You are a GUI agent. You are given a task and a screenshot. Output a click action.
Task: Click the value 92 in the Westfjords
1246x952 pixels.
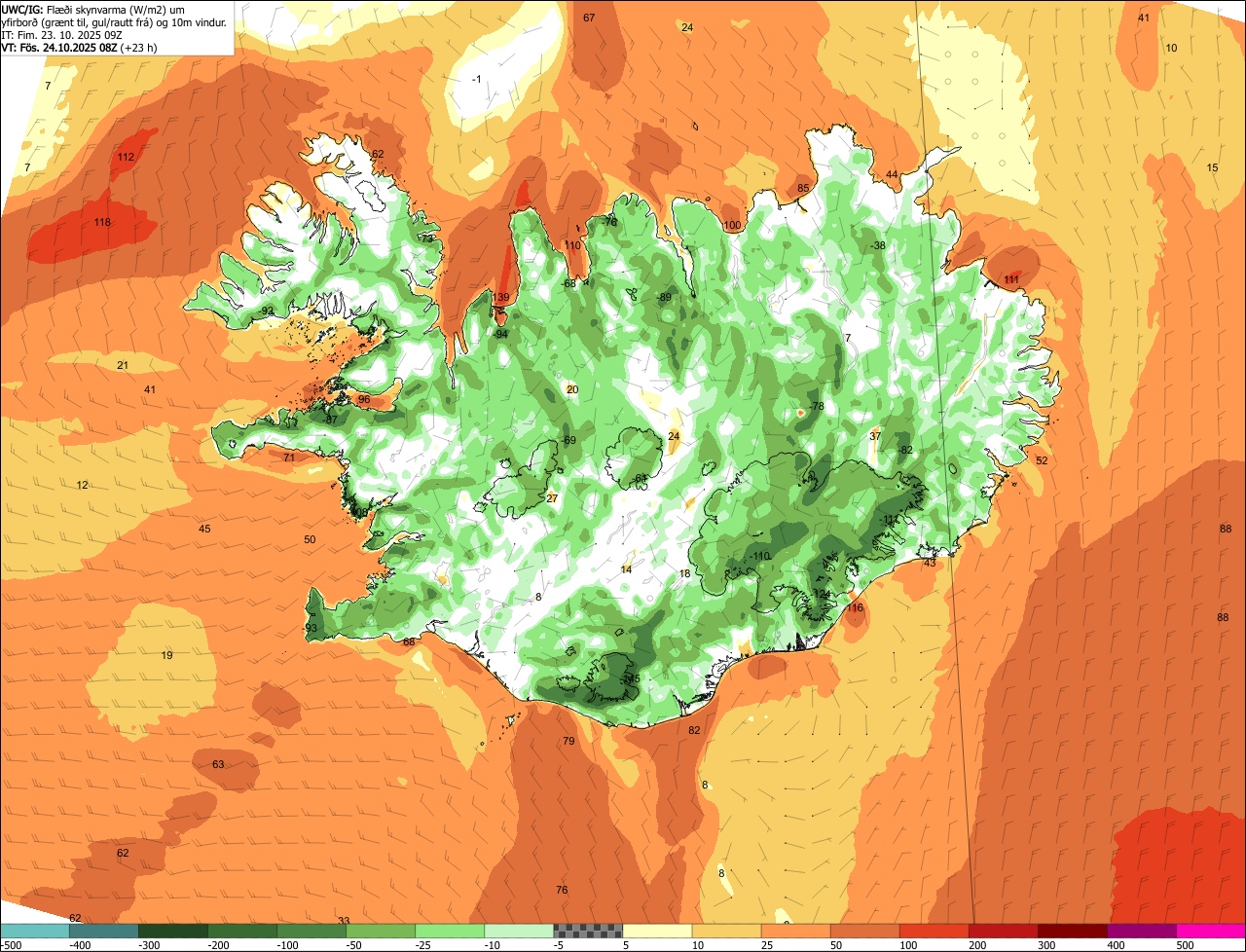point(267,311)
